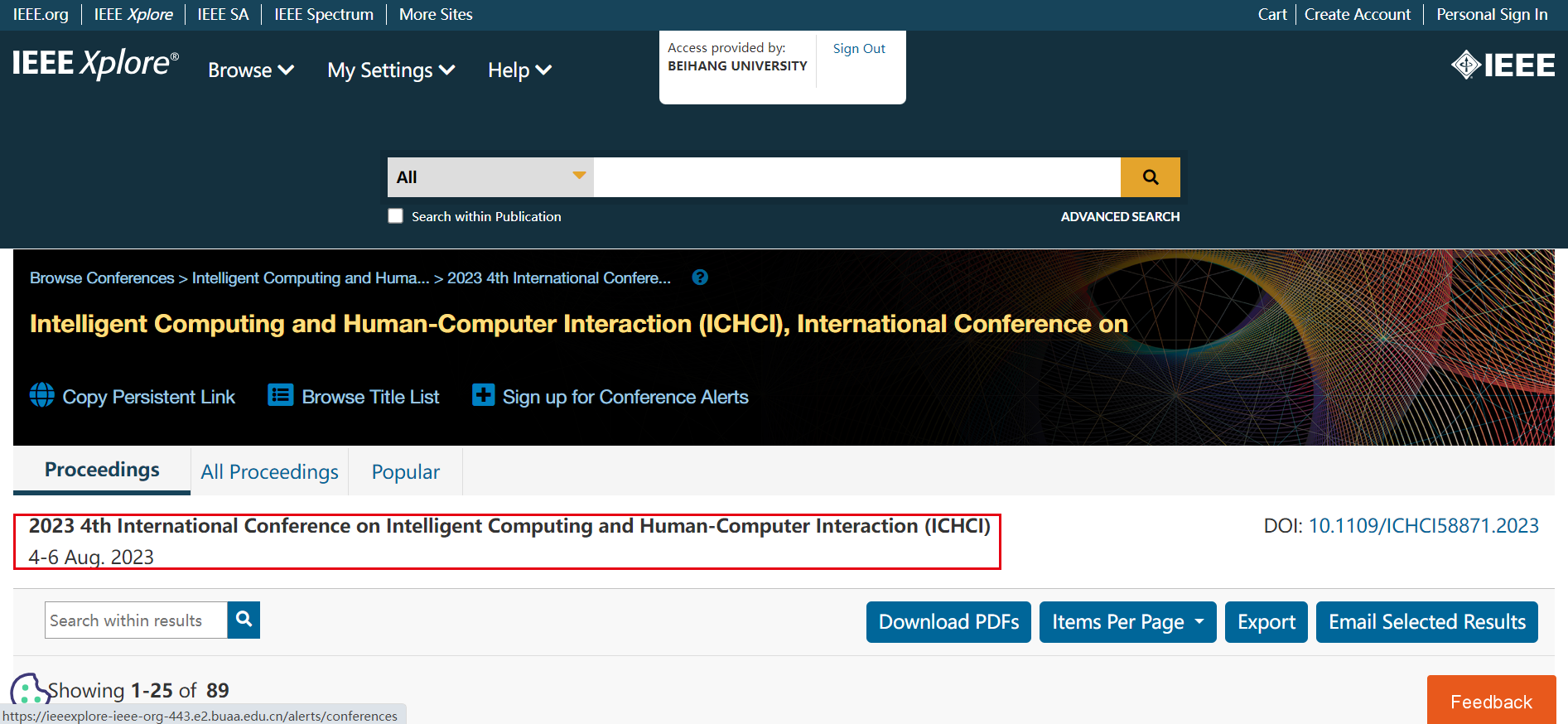Click Email Selected Results button
The image size is (1568, 724).
1427,622
